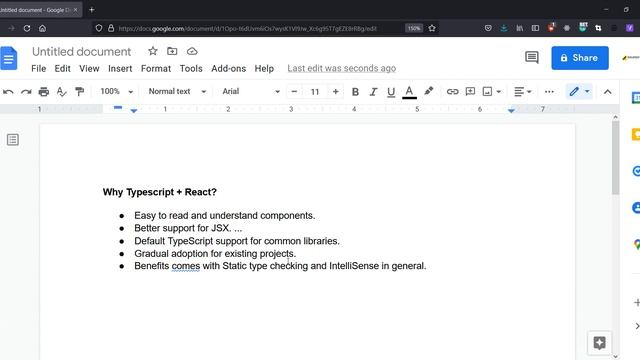
Task: Open the text color picker
Action: click(x=409, y=92)
